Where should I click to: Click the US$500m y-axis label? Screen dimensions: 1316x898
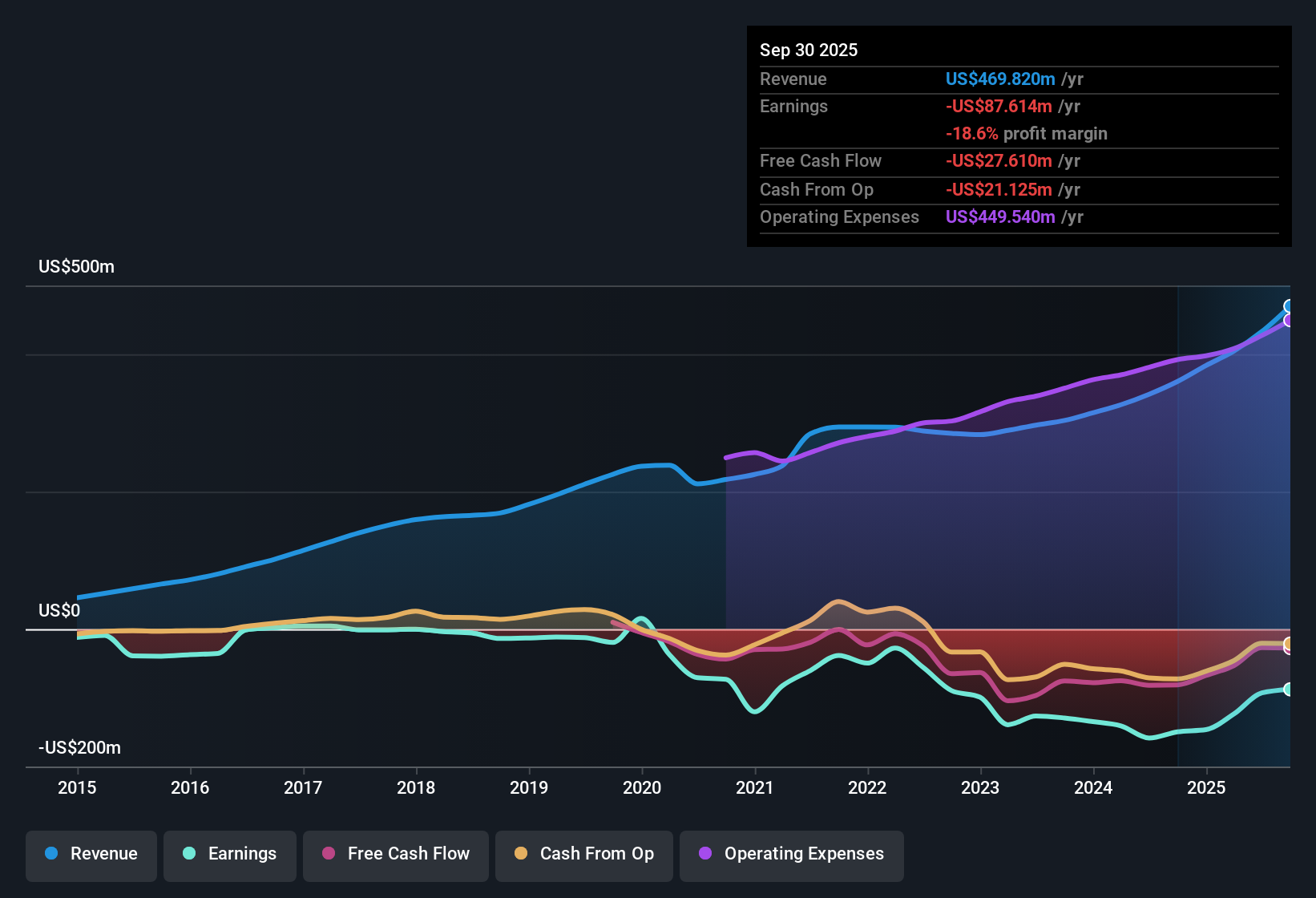click(x=76, y=266)
